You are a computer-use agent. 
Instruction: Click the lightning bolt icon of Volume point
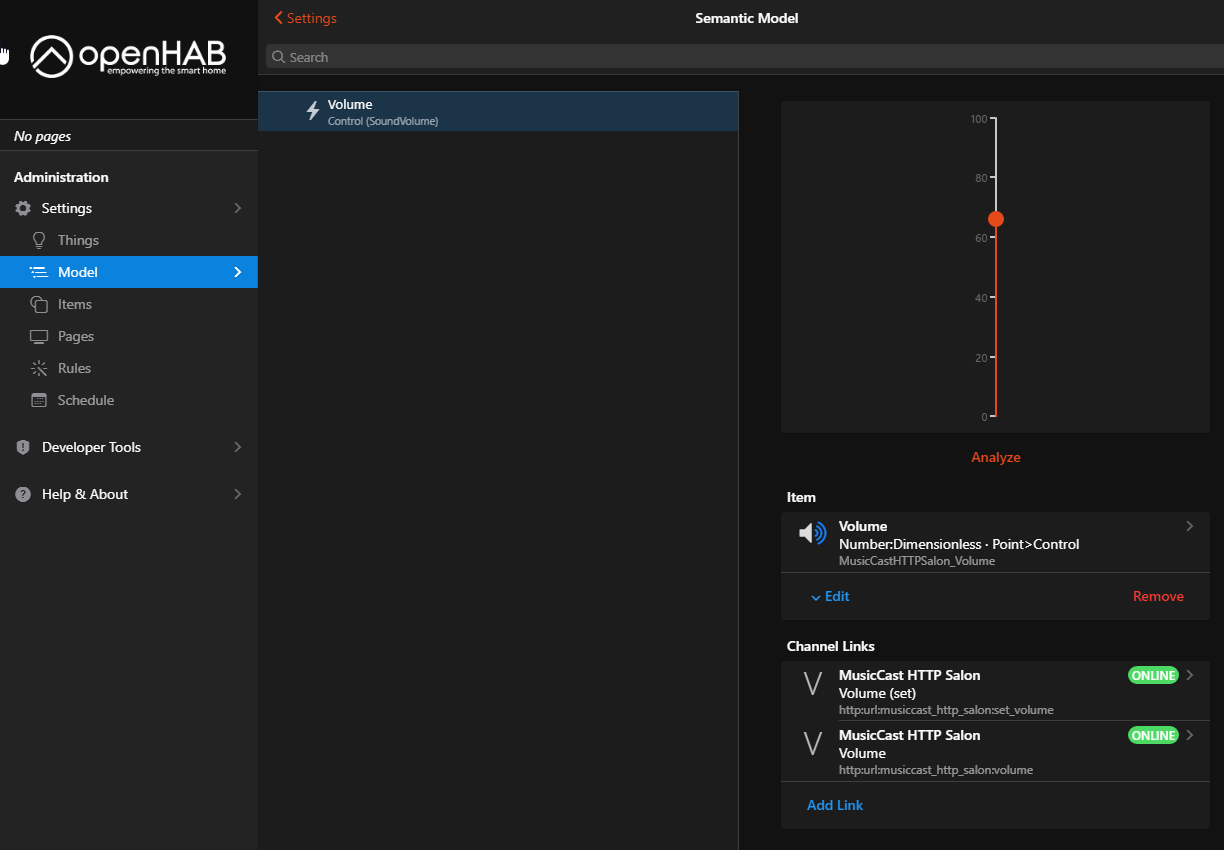313,111
